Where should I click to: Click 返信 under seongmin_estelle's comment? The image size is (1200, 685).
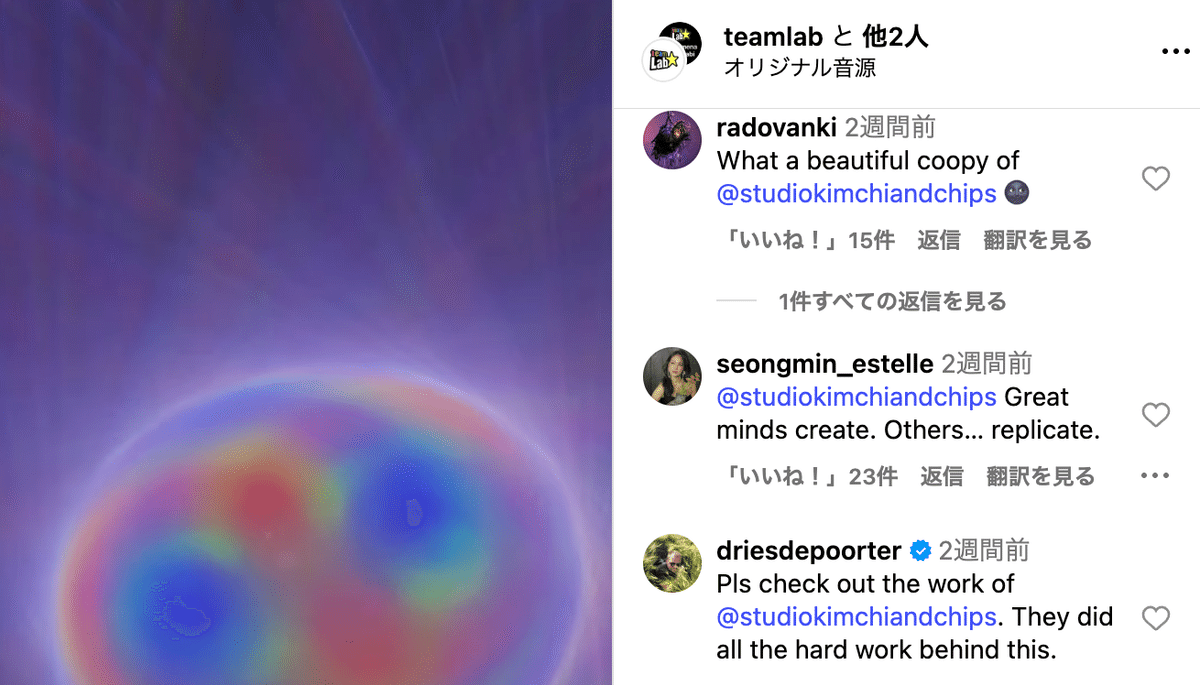942,476
